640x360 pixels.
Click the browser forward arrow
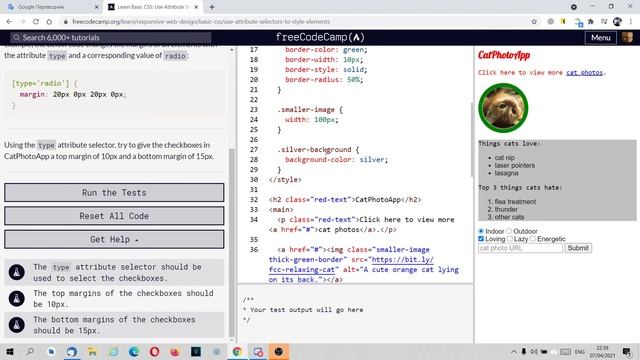pyautogui.click(x=22, y=22)
